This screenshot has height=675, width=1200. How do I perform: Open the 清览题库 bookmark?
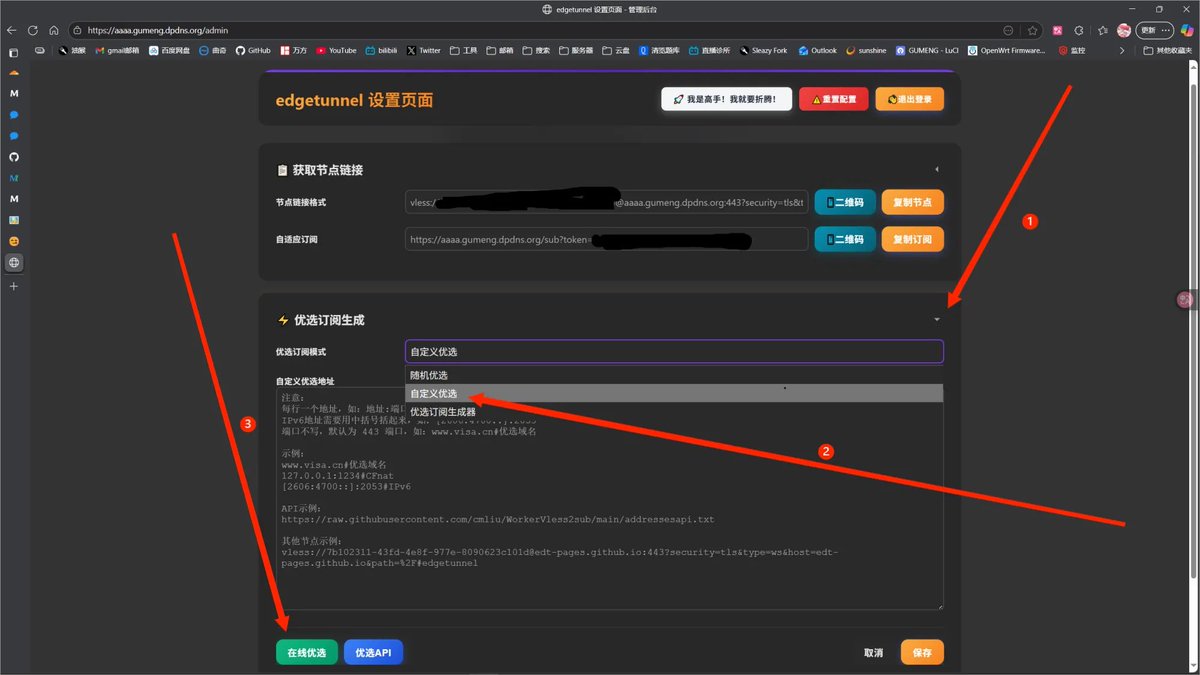tap(660, 50)
